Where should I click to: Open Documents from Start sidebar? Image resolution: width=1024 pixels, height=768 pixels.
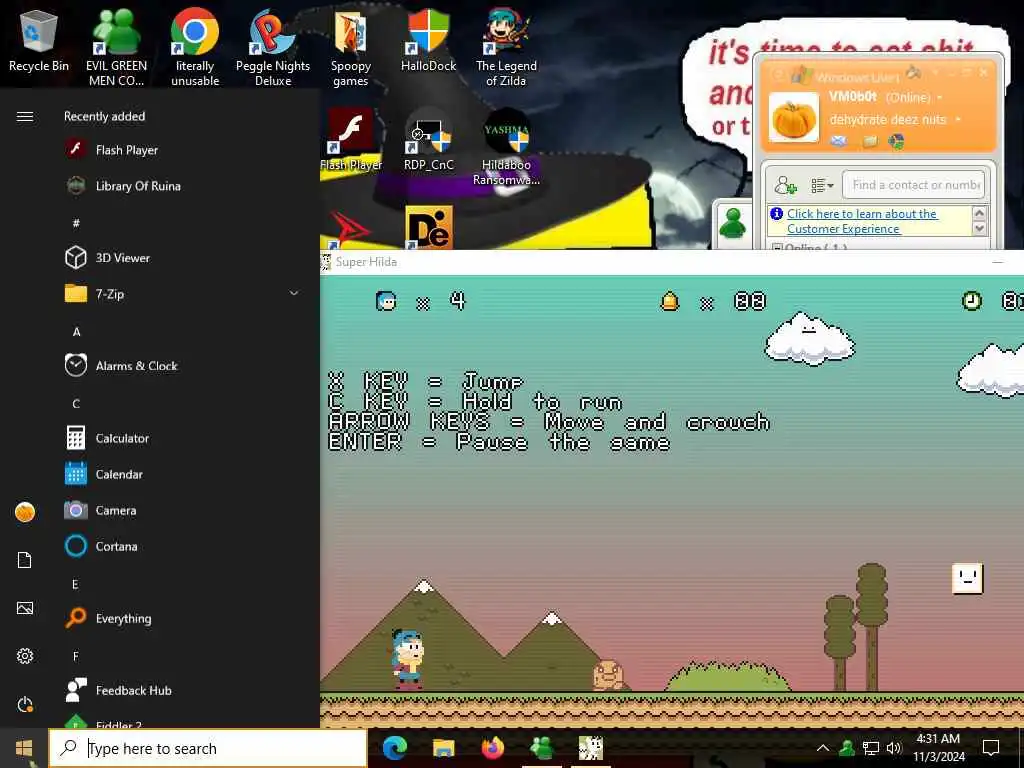click(x=25, y=560)
